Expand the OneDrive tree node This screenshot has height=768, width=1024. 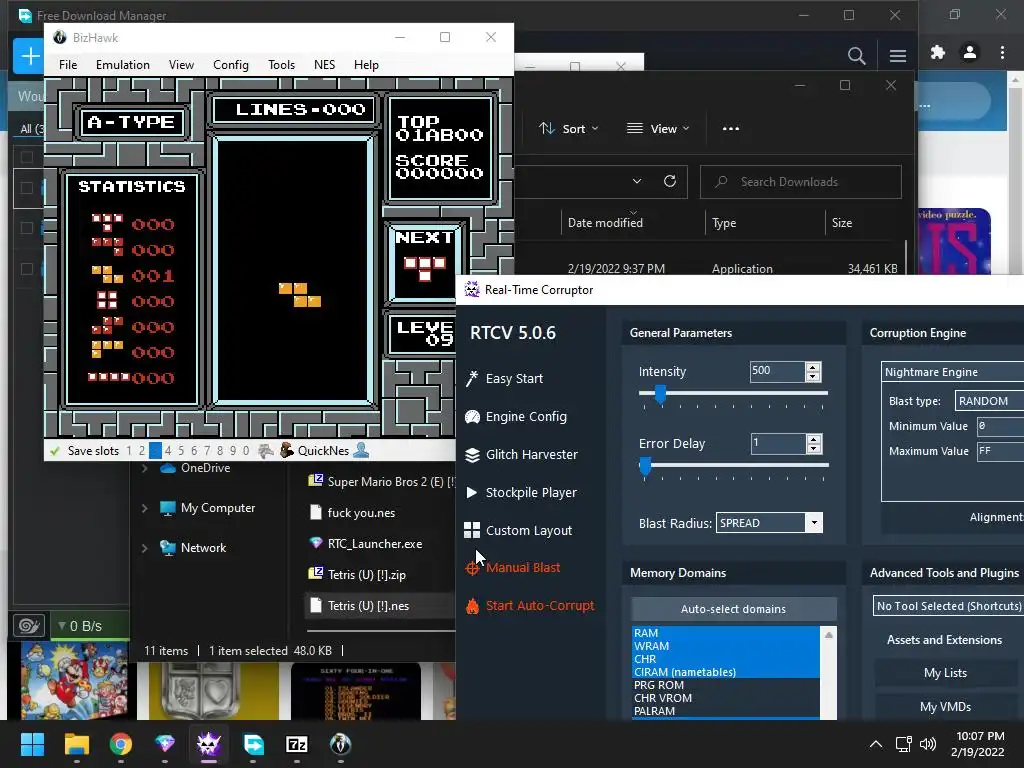click(144, 468)
